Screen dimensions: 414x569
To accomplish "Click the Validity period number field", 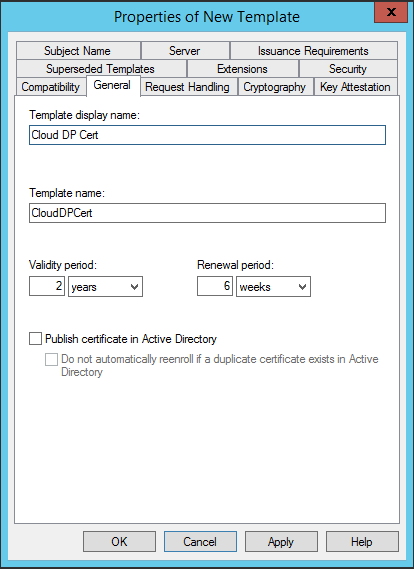I will tap(47, 286).
